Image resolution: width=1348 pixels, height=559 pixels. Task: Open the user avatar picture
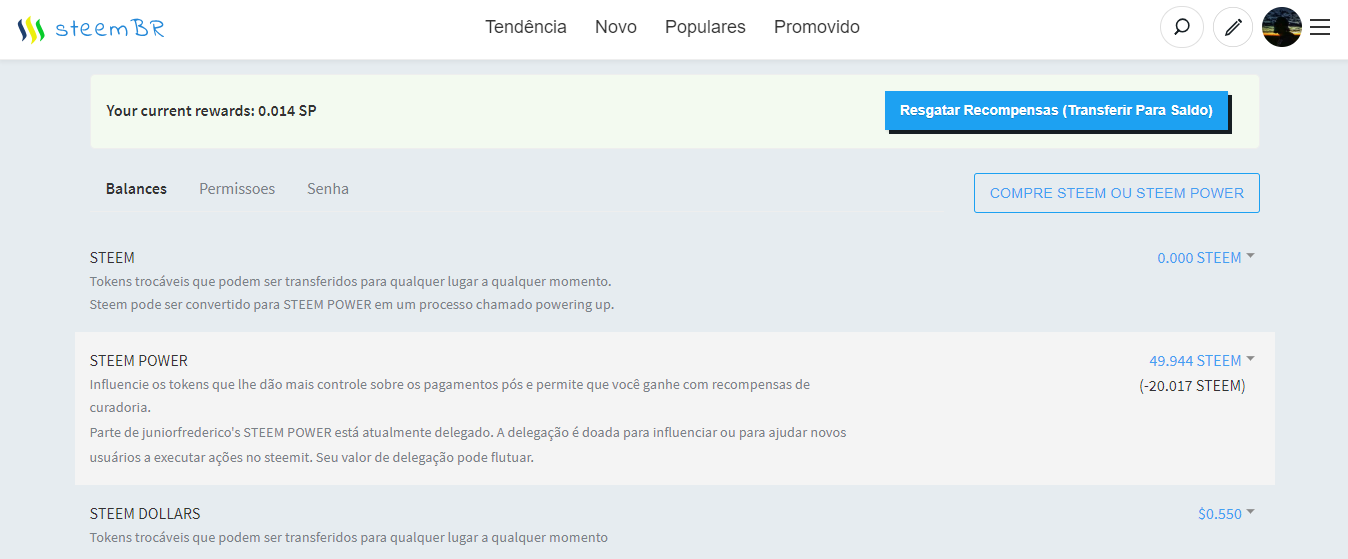(x=1282, y=27)
